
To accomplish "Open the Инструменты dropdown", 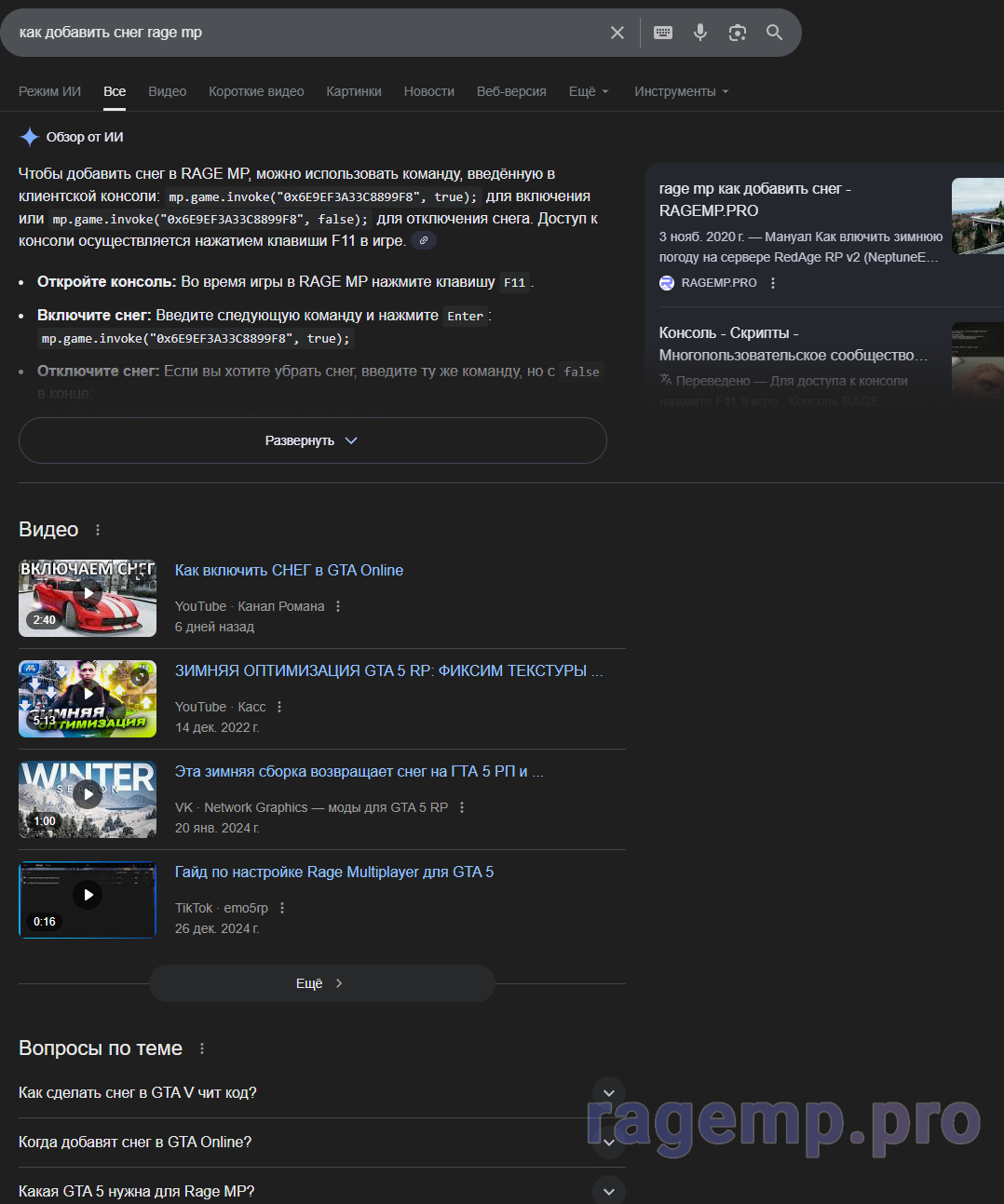I will coord(681,91).
